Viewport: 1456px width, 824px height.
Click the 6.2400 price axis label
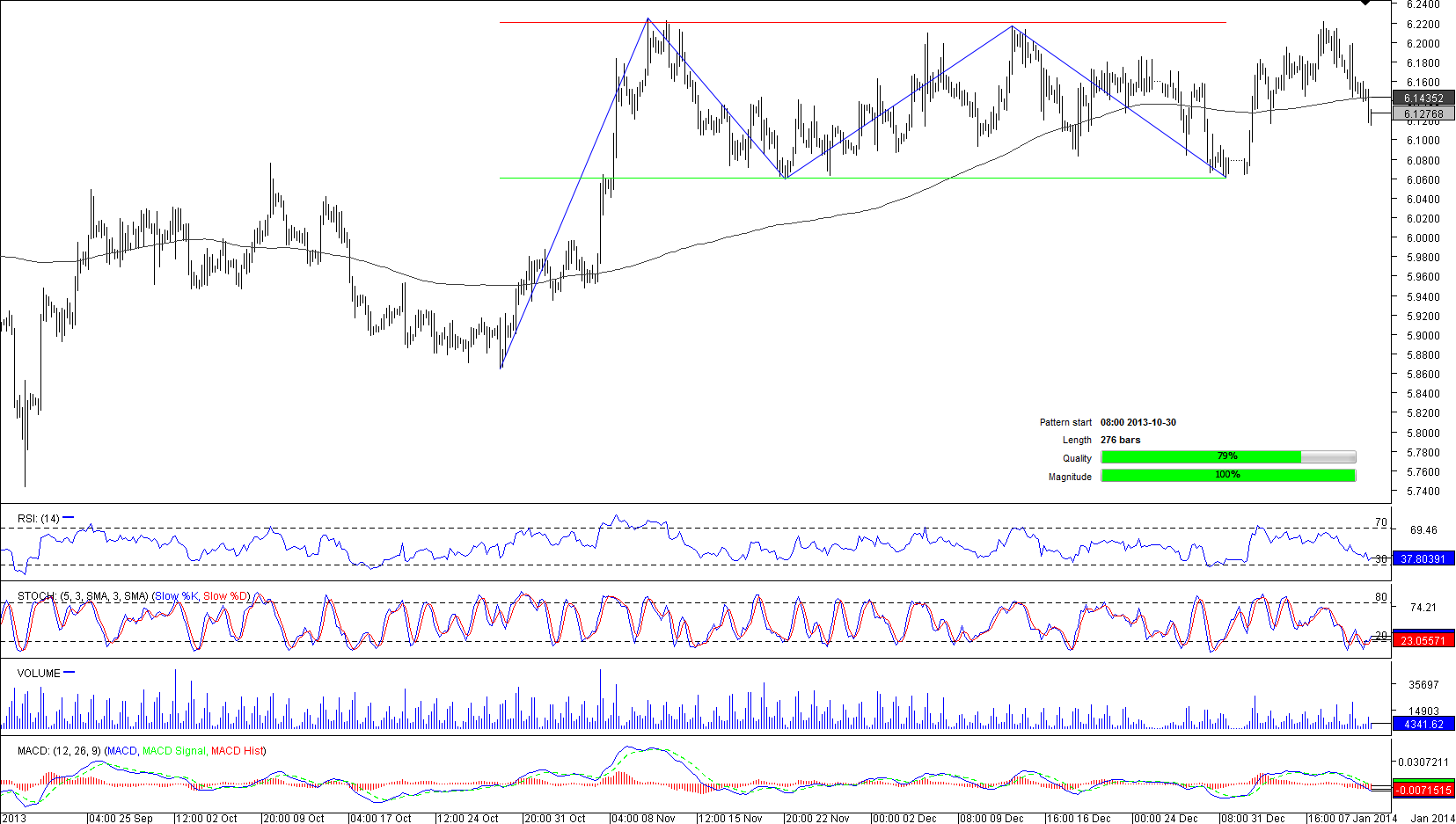1423,4
